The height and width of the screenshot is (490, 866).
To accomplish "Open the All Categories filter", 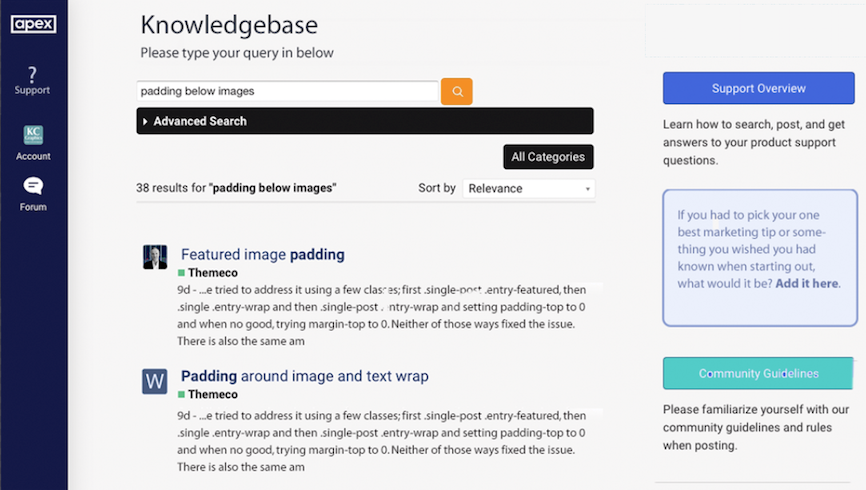I will click(x=547, y=157).
